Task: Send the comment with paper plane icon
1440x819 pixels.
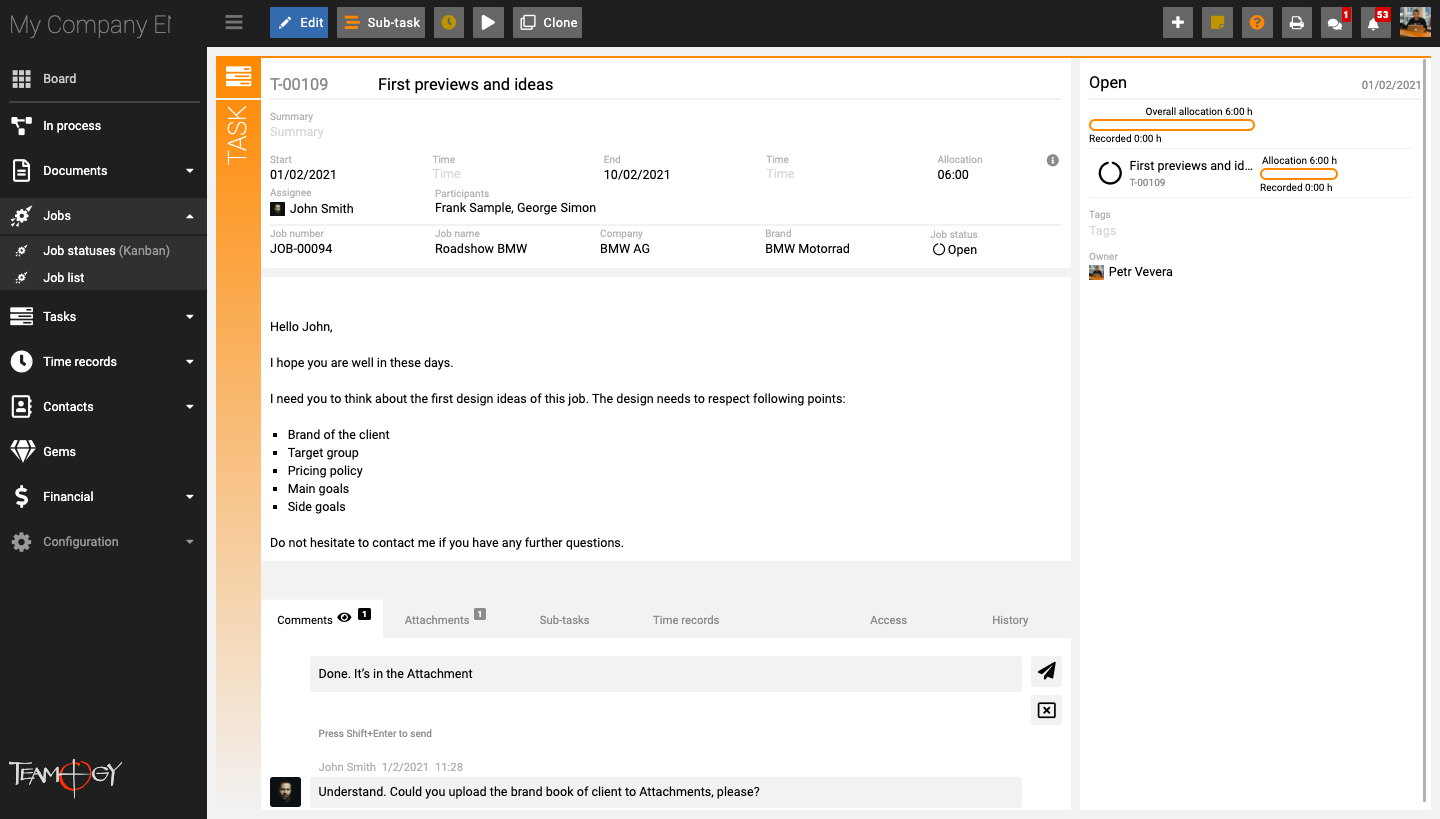Action: pos(1046,671)
